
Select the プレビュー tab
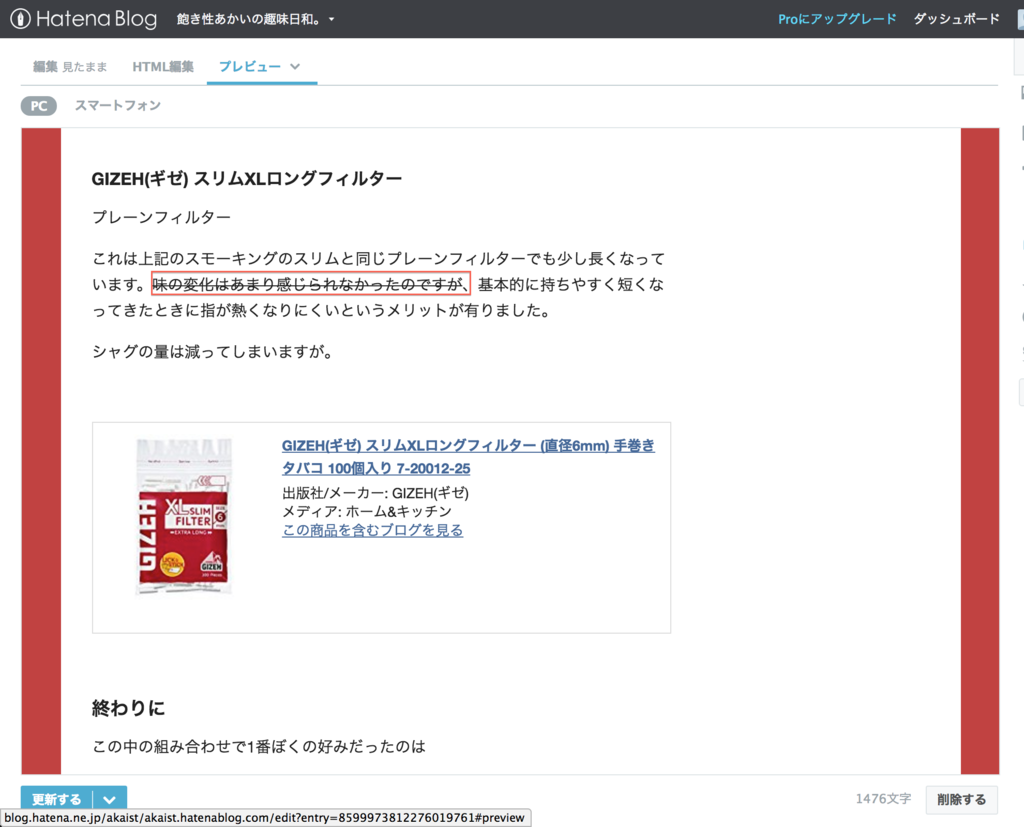pyautogui.click(x=250, y=67)
